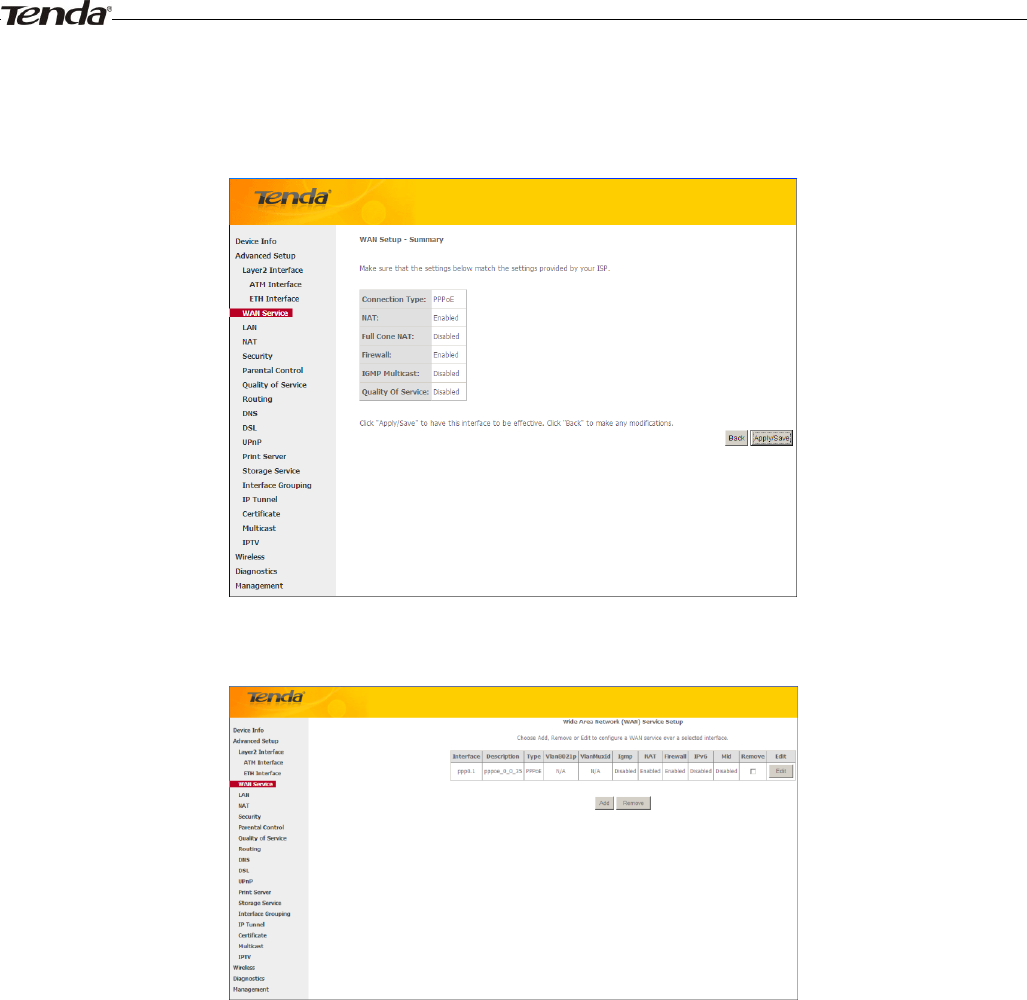Click PPPoE value of Connection Type row
Image resolution: width=1027 pixels, height=1000 pixels.
tap(443, 299)
